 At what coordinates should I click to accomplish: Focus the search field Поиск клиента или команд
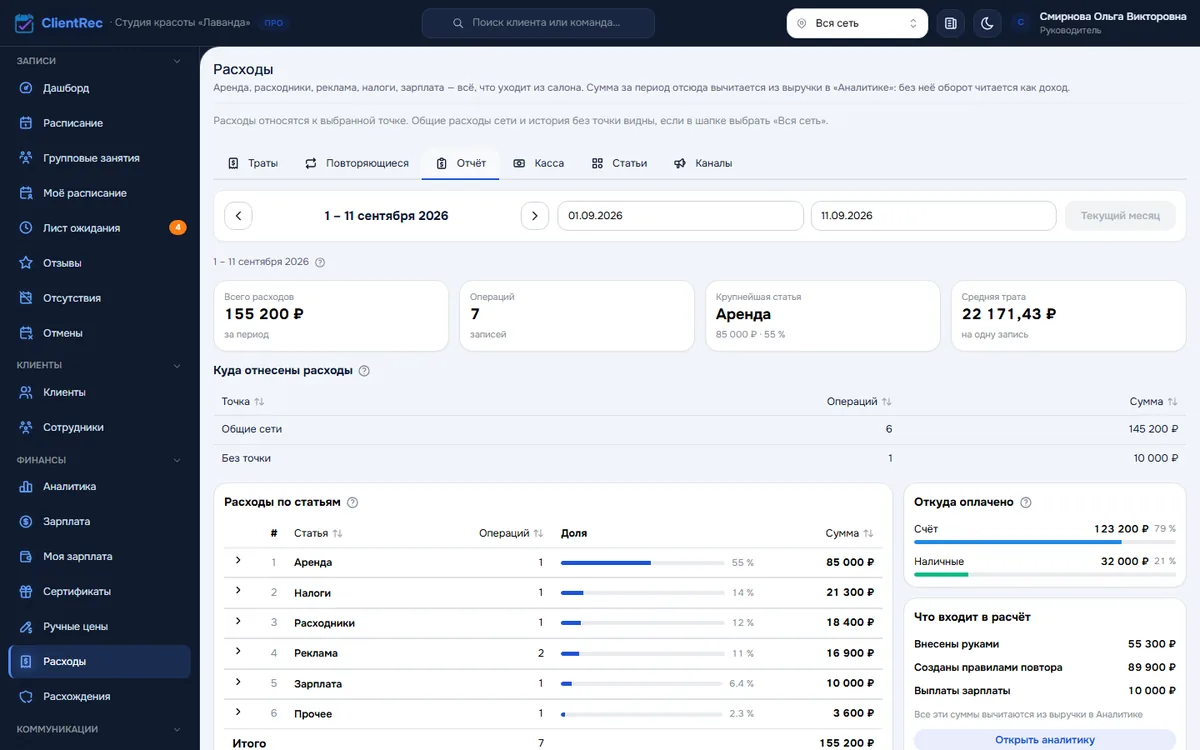pos(538,23)
